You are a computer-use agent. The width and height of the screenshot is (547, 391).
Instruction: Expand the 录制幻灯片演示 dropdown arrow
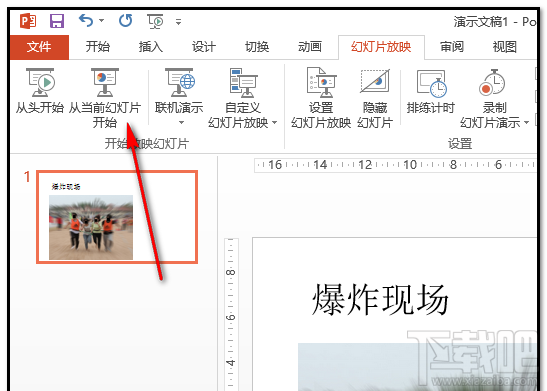click(x=526, y=122)
